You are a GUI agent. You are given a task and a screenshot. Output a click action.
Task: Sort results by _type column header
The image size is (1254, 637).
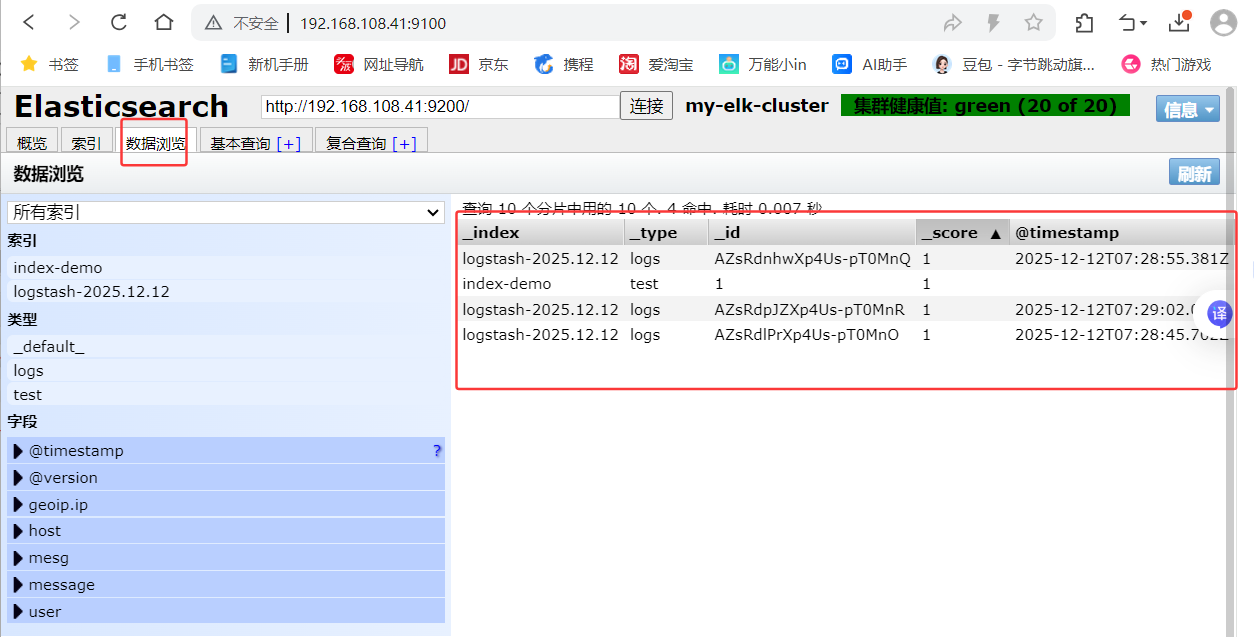(x=667, y=232)
